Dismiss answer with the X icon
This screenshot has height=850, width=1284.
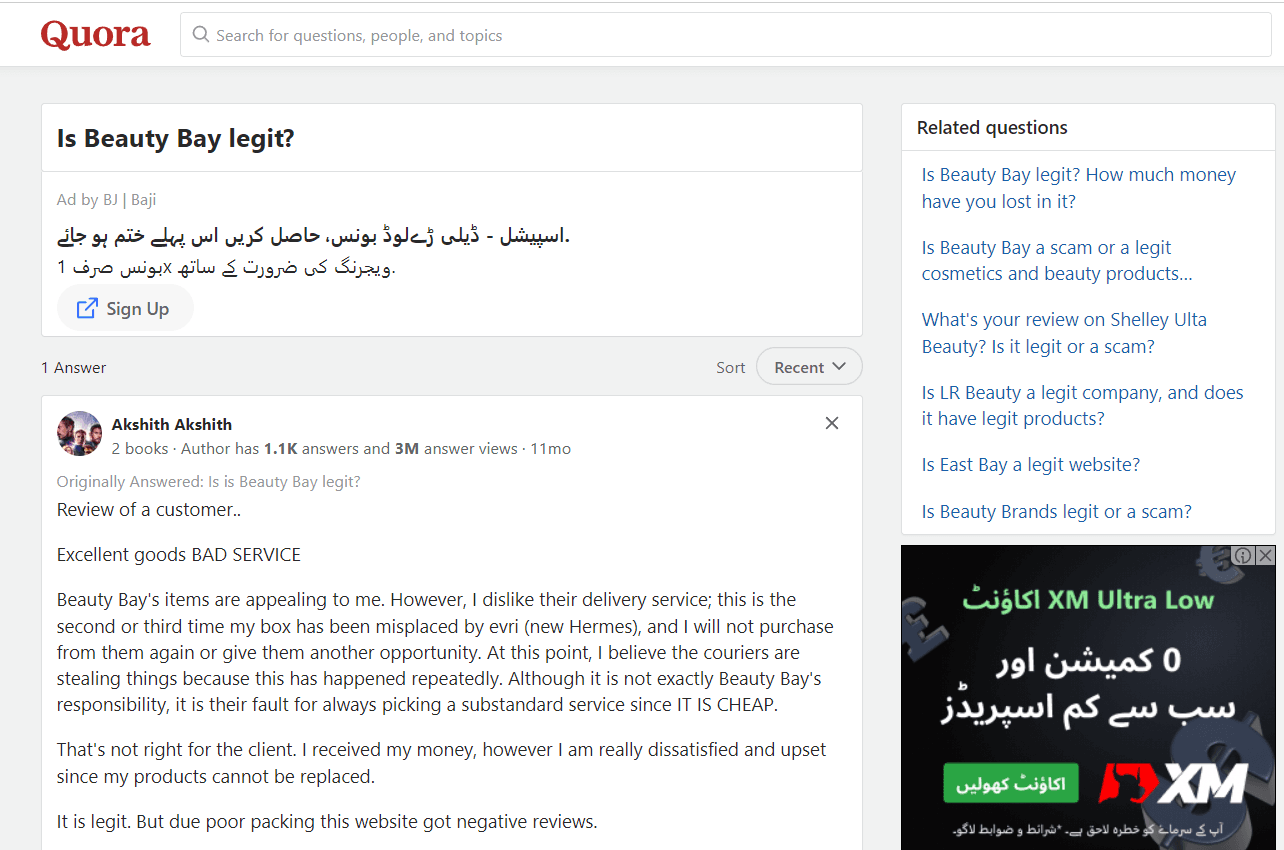(831, 423)
